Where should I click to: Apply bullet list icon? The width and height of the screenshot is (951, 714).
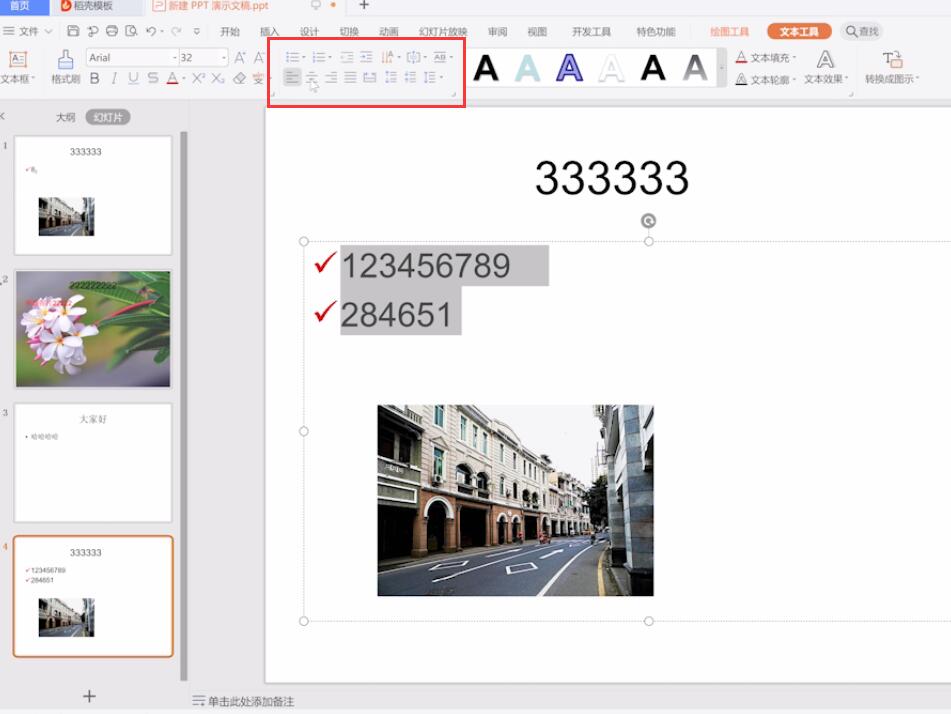click(292, 57)
